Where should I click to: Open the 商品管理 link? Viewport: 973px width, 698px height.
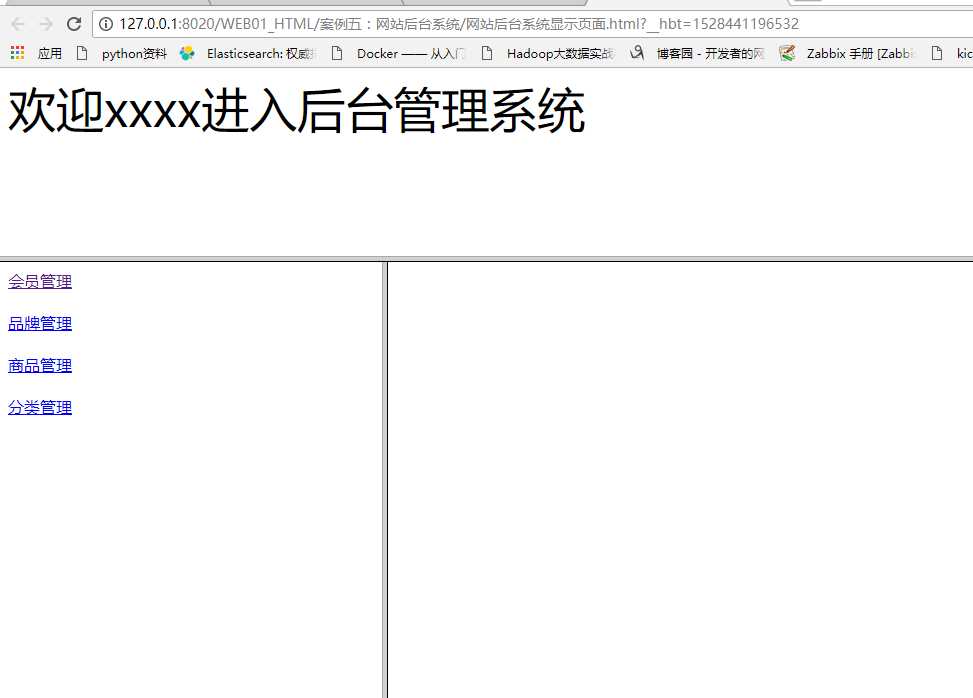(40, 366)
